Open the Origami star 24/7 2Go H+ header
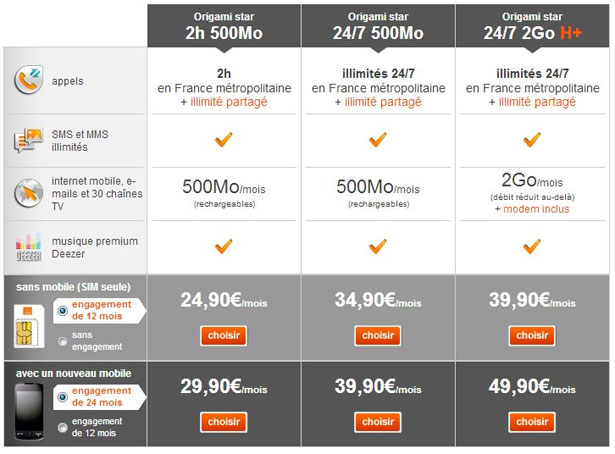 click(x=532, y=23)
